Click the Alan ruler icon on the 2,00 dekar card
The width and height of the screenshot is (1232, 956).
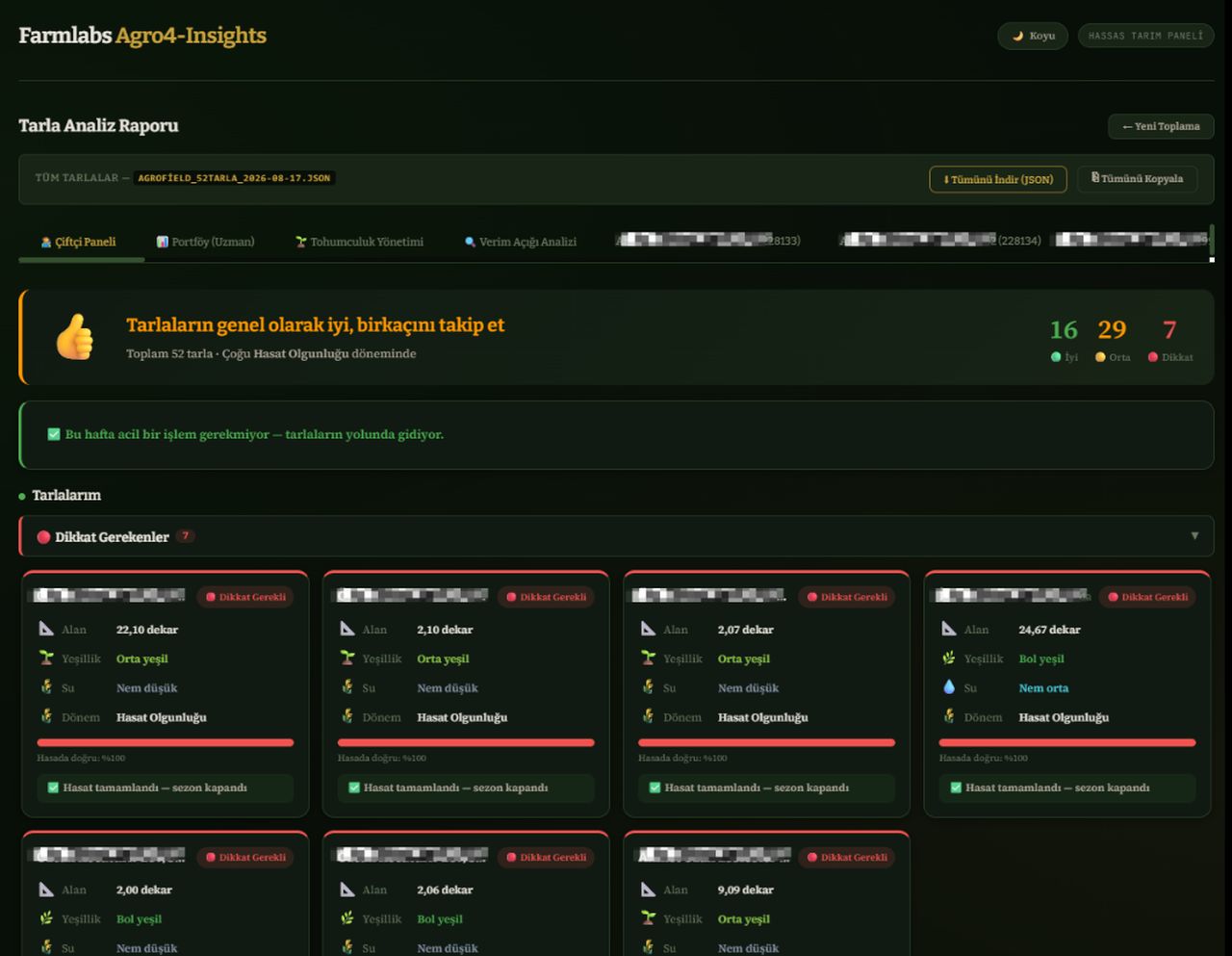pyautogui.click(x=46, y=890)
